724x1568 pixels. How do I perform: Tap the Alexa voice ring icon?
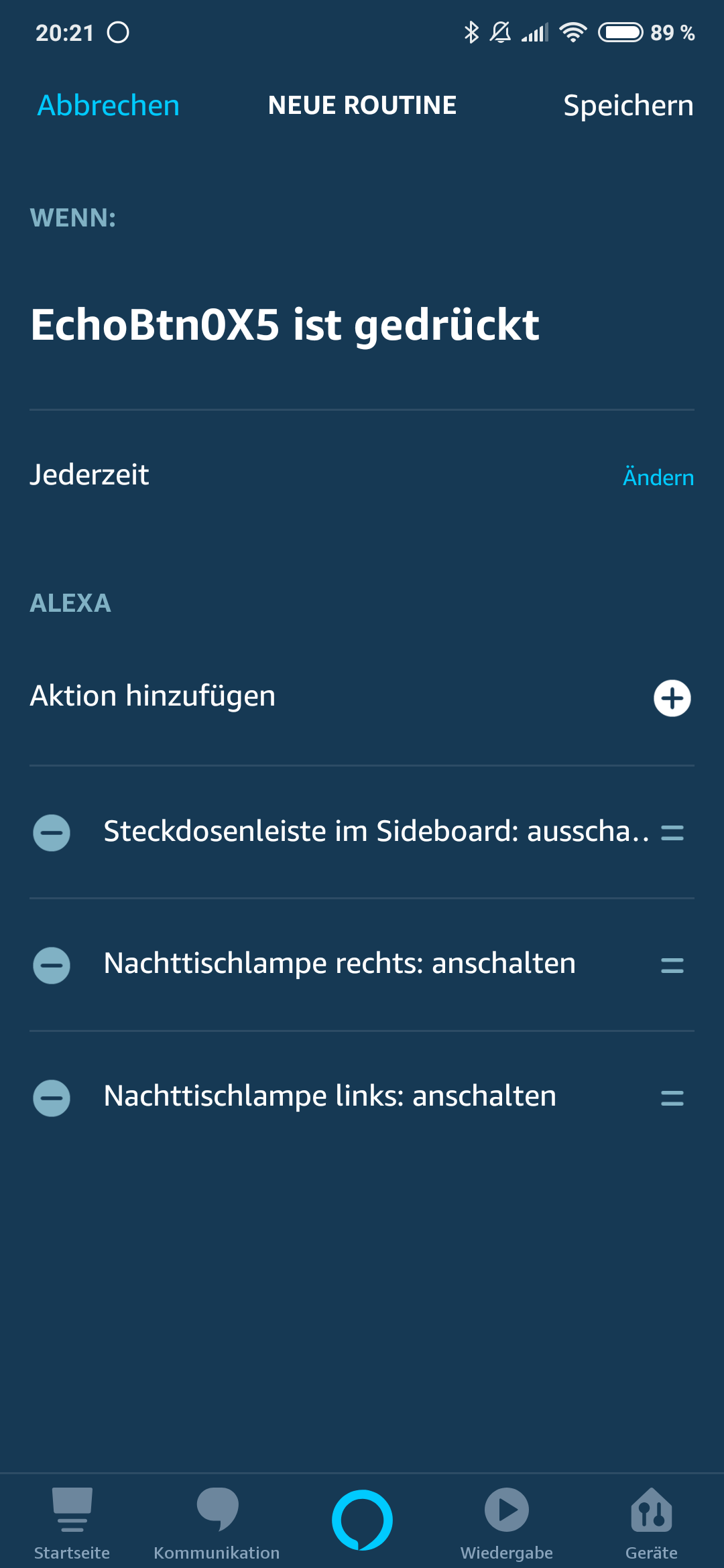pyautogui.click(x=362, y=1520)
